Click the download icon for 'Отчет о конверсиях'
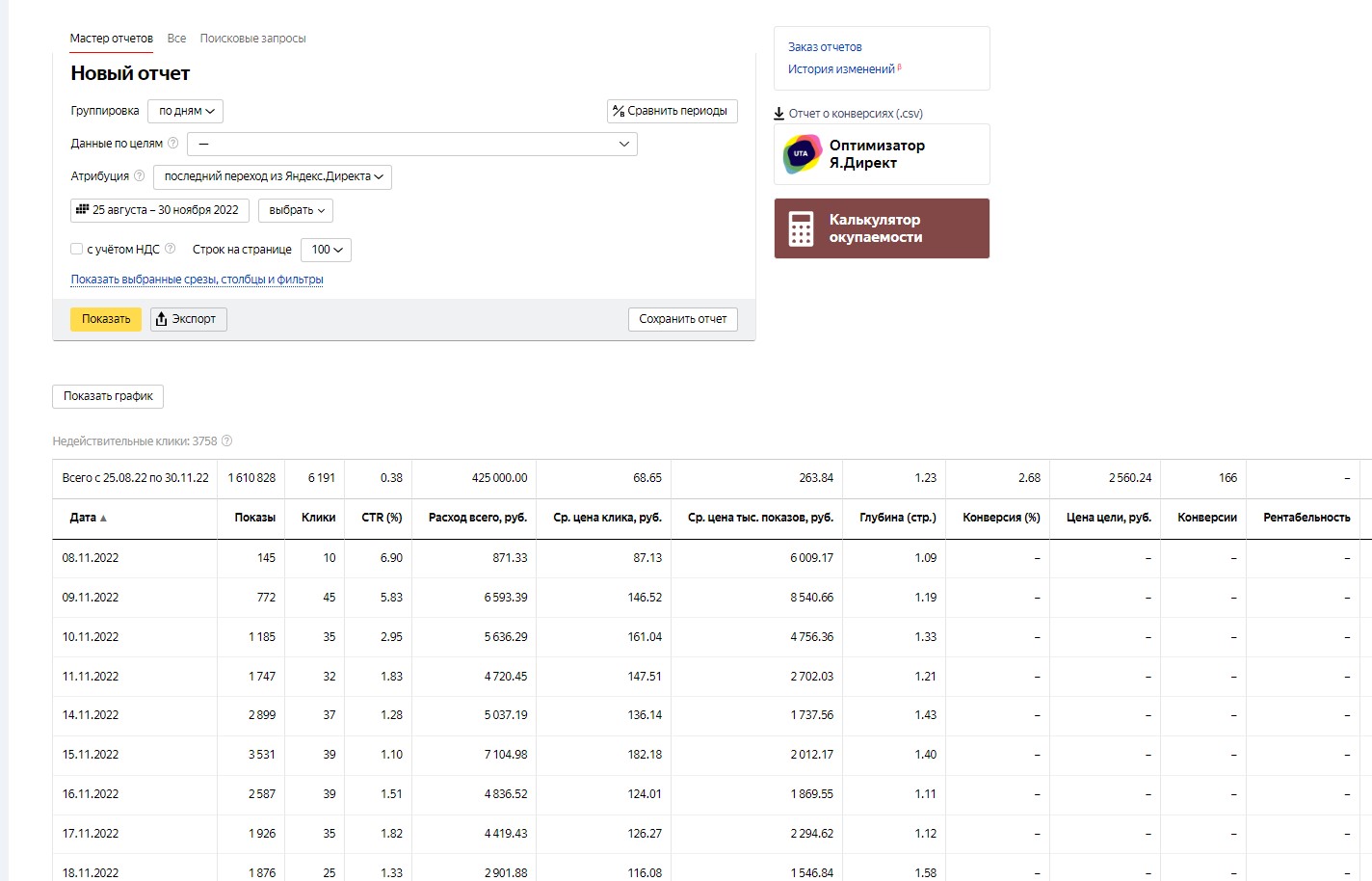 [x=779, y=114]
